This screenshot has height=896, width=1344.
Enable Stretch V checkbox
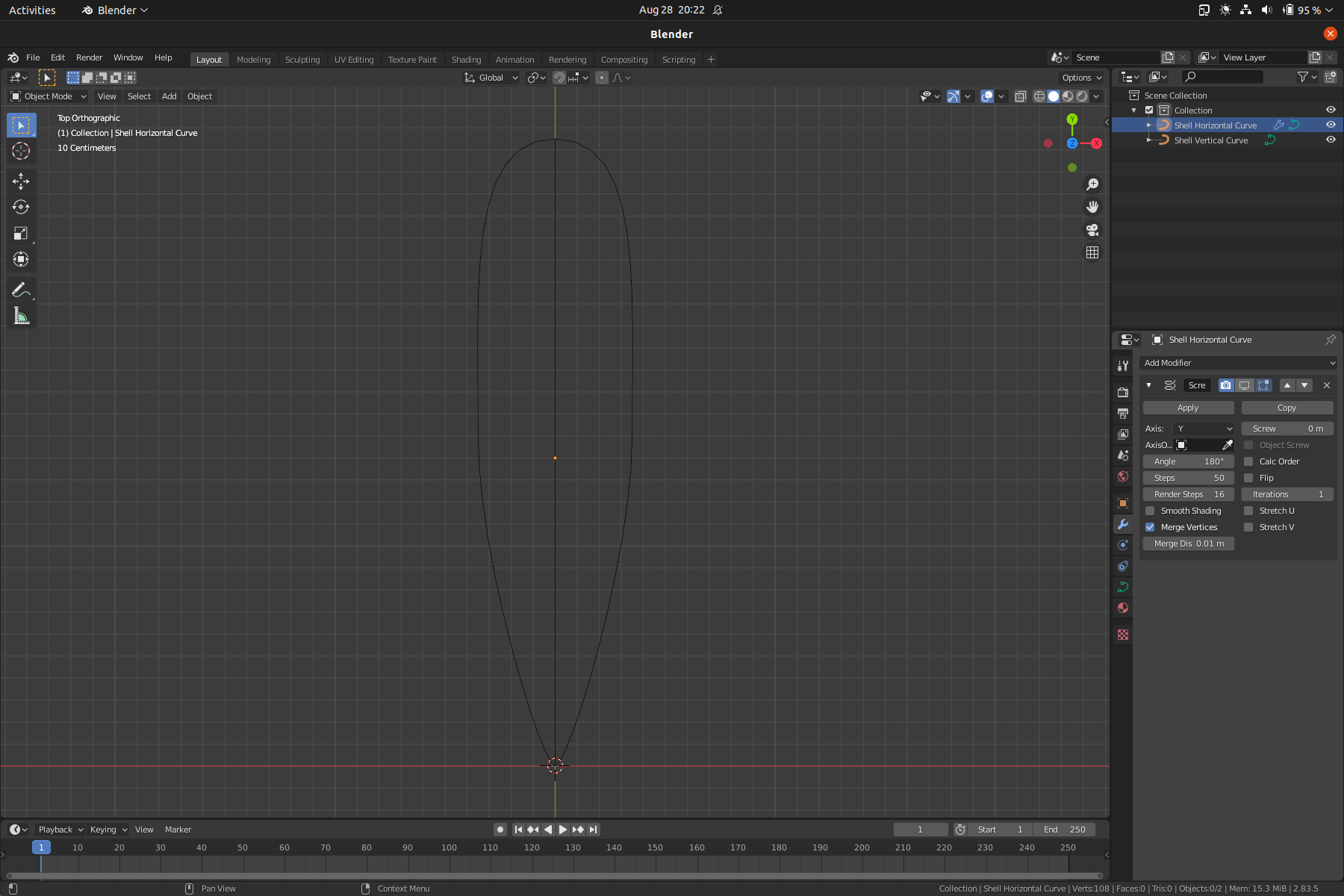[1248, 527]
